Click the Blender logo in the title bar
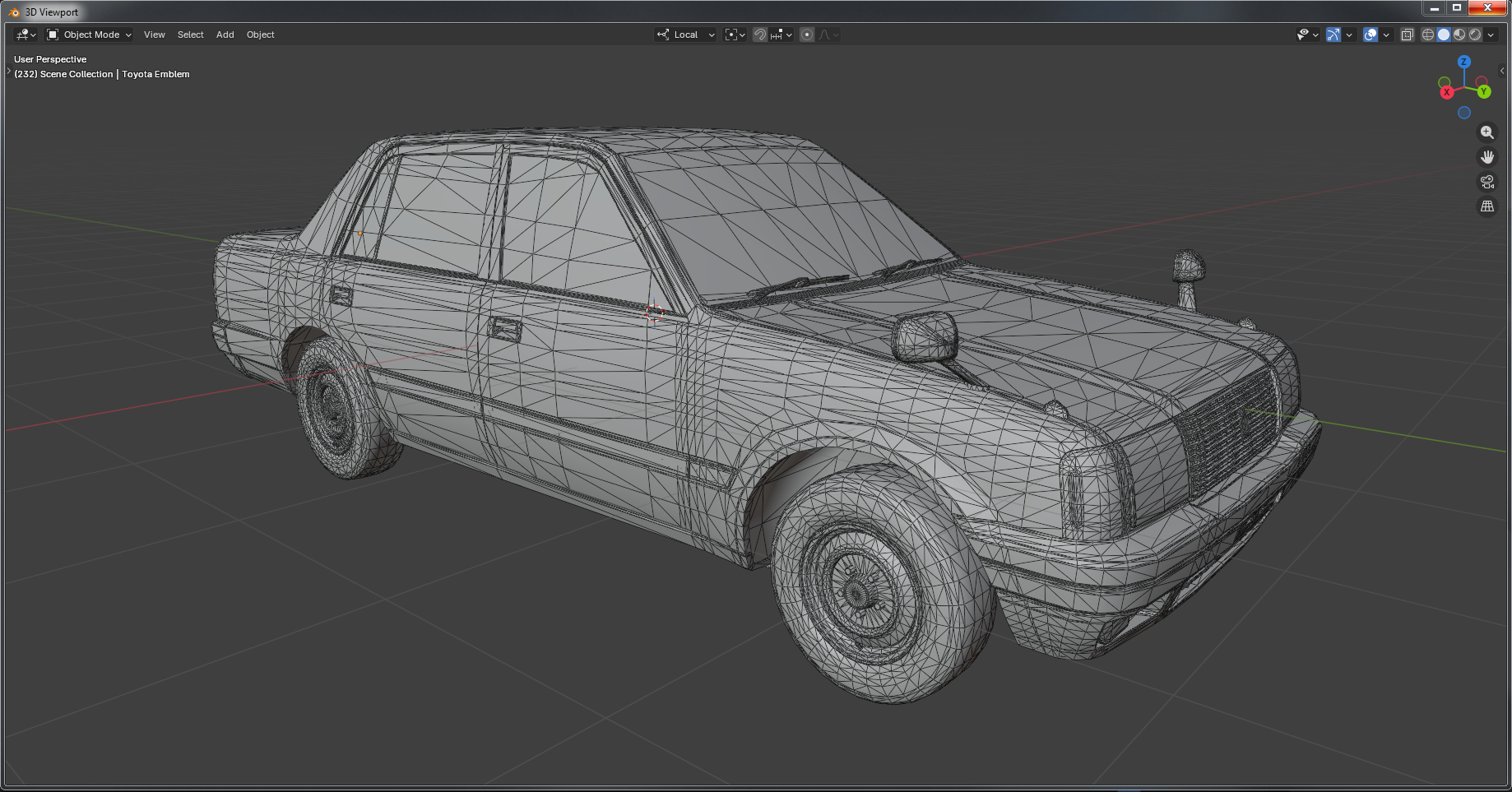This screenshot has width=1512, height=792. [14, 12]
